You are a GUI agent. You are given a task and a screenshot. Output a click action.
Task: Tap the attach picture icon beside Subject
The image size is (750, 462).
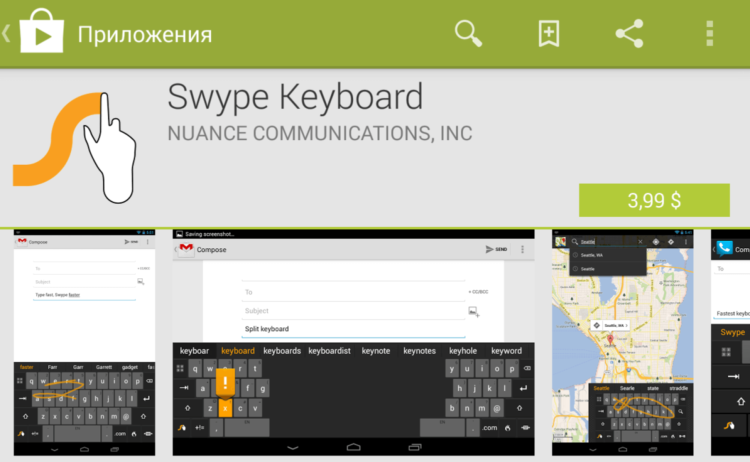(474, 312)
